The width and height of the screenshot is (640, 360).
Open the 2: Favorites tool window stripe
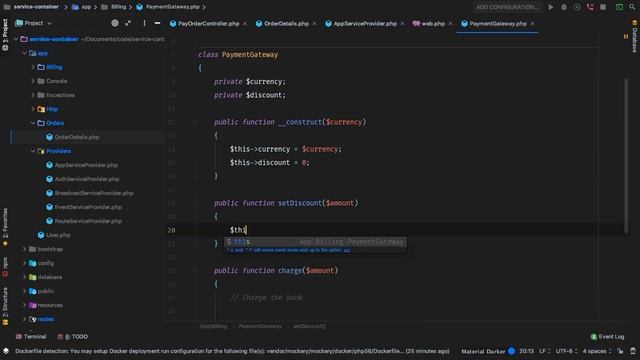[x=5, y=227]
